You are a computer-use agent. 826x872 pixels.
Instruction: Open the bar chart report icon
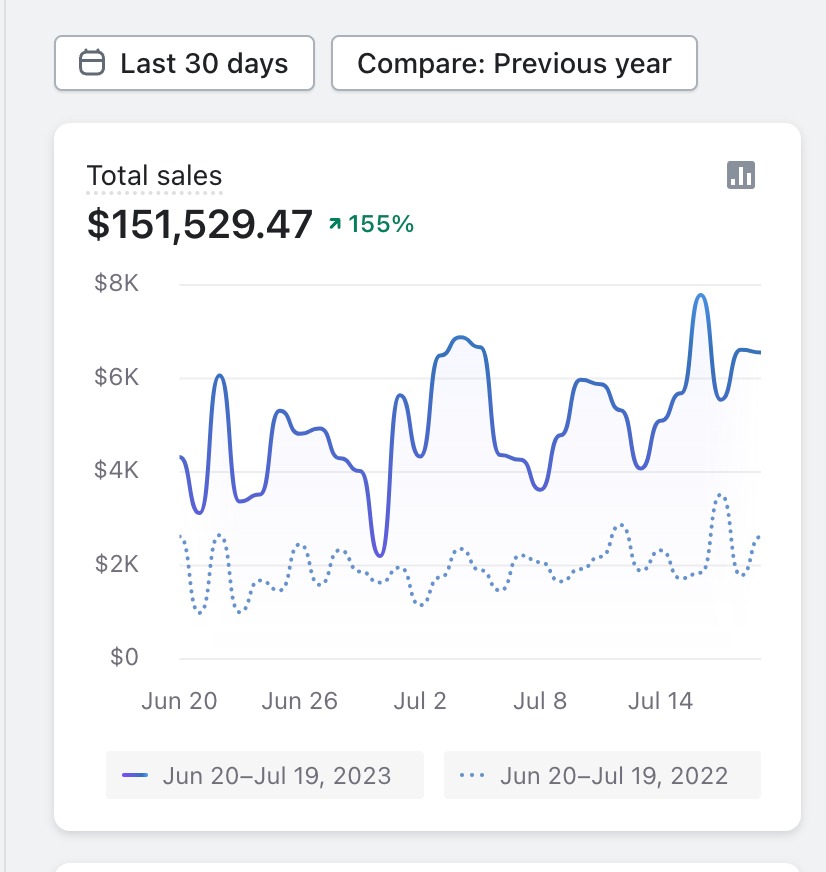click(x=741, y=175)
